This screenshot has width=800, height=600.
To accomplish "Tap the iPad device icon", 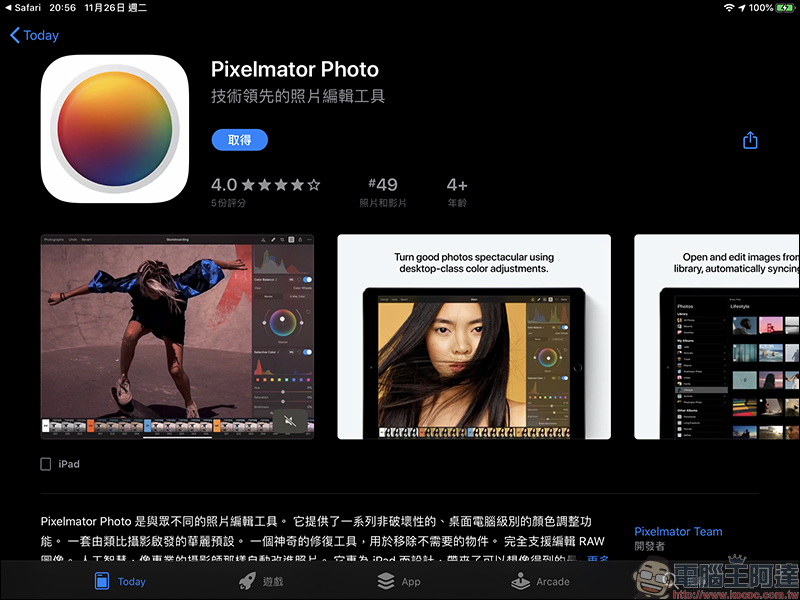I will [x=45, y=464].
